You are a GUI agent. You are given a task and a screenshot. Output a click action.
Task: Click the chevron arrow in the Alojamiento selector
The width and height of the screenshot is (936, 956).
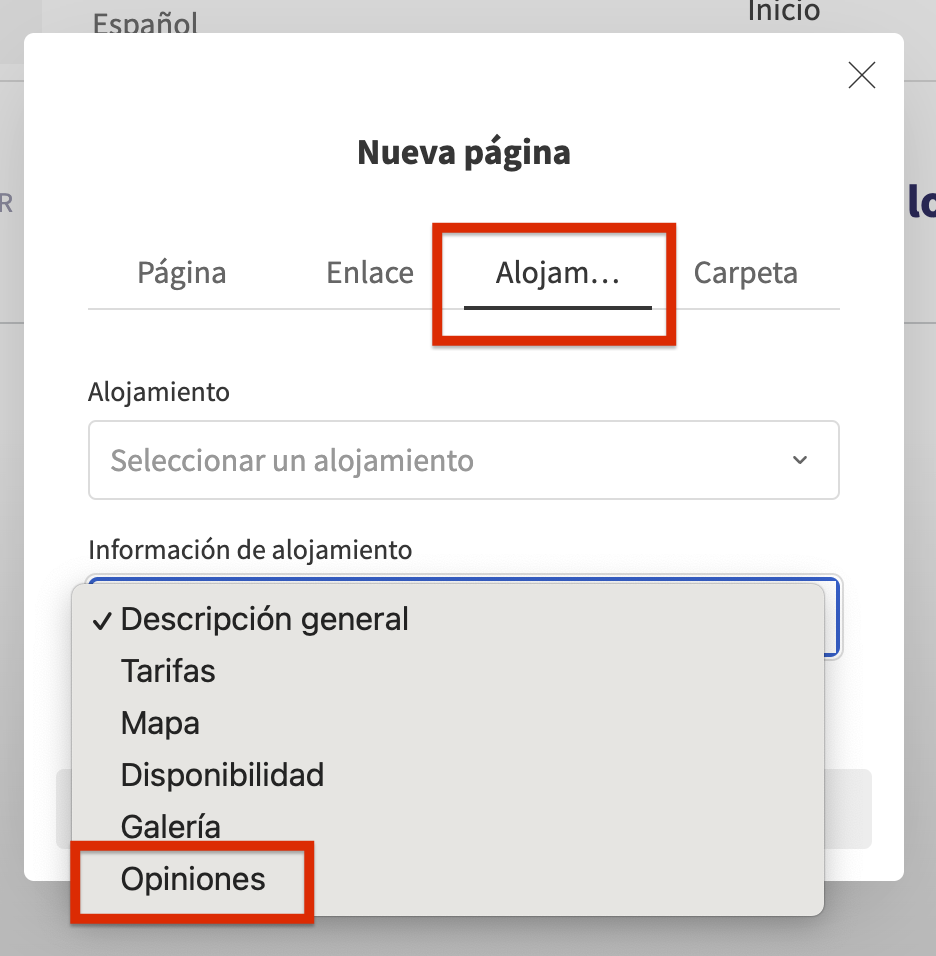pos(799,461)
